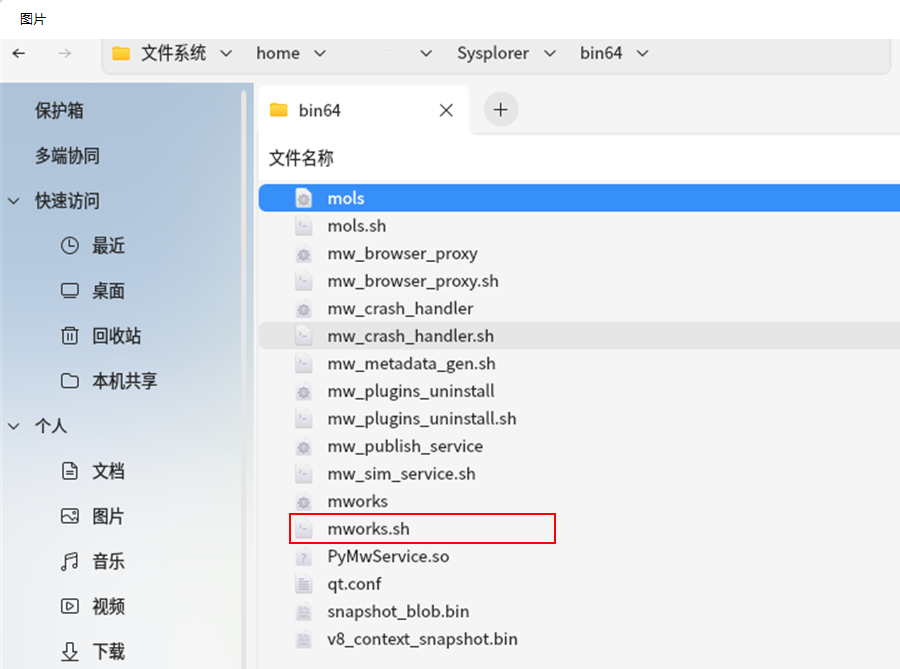Select the qt.conf file
900x669 pixels.
pos(354,584)
